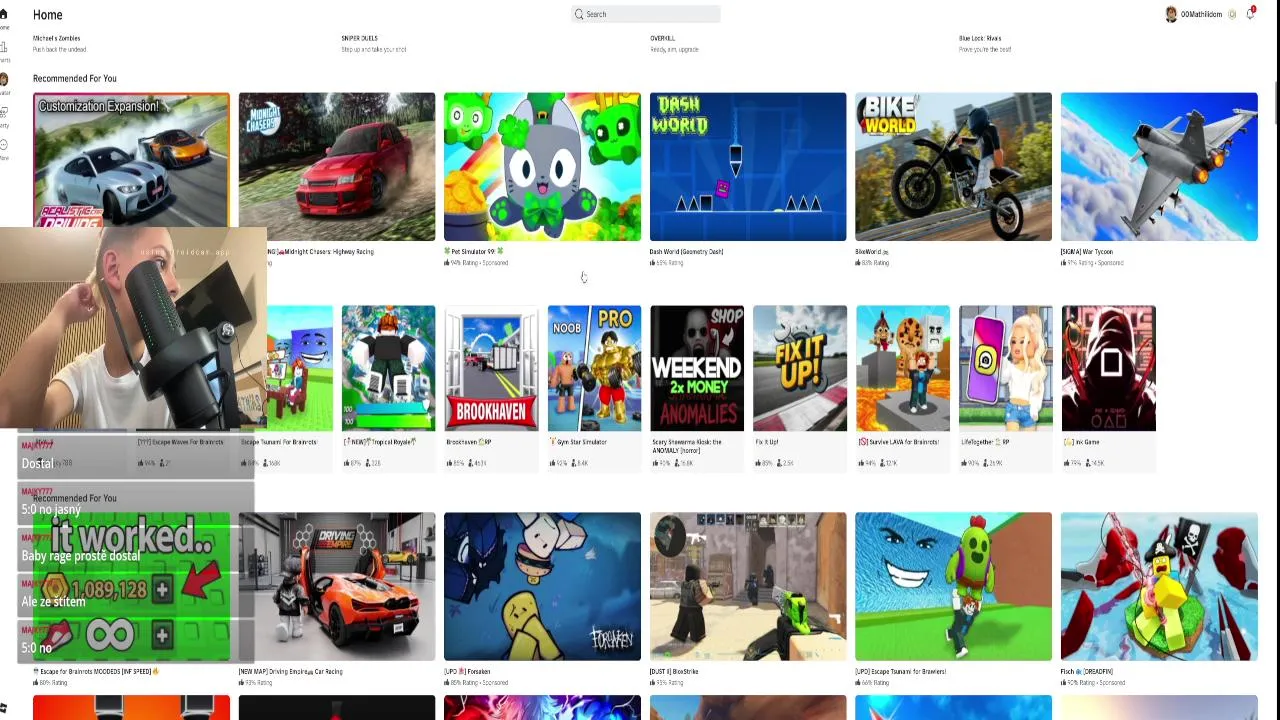The width and height of the screenshot is (1280, 720).
Task: Click the Michael's Zombies title text
Action: [x=56, y=38]
